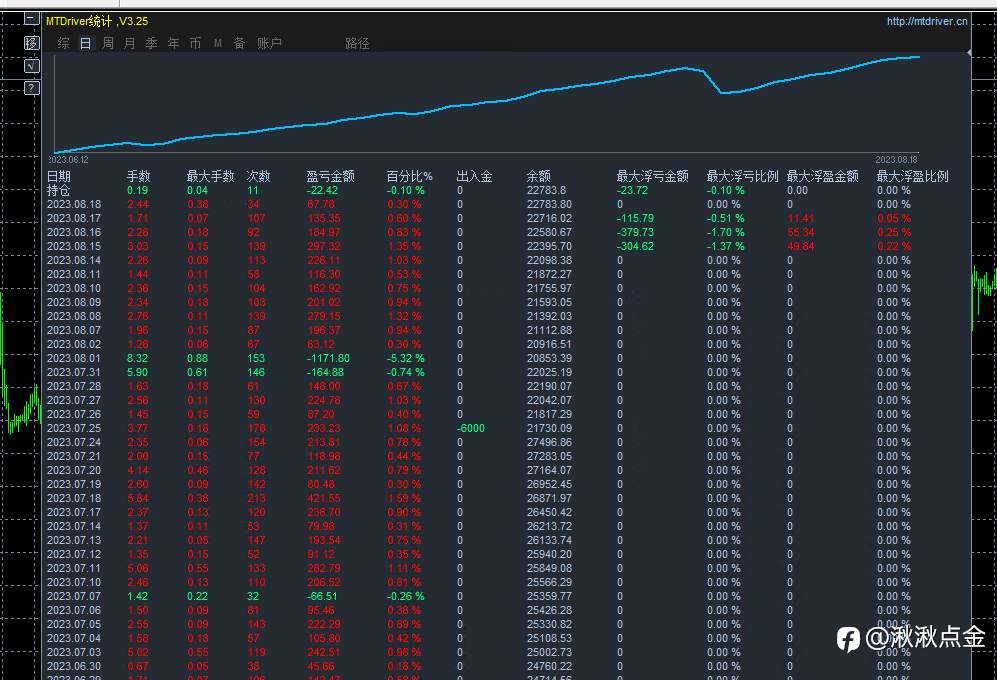Screen dimensions: 997x680
Task: Open the M tab
Action: 217,43
